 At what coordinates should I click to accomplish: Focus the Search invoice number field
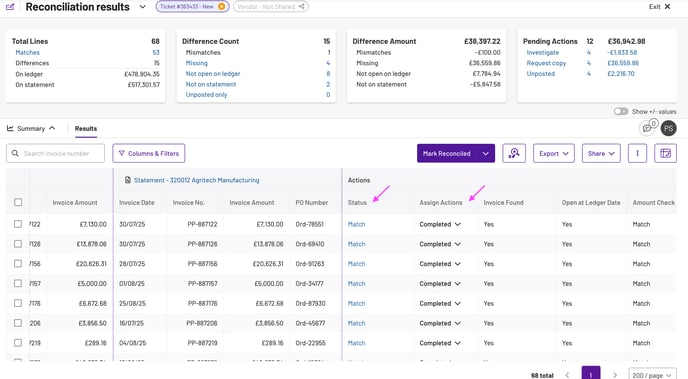click(x=56, y=154)
